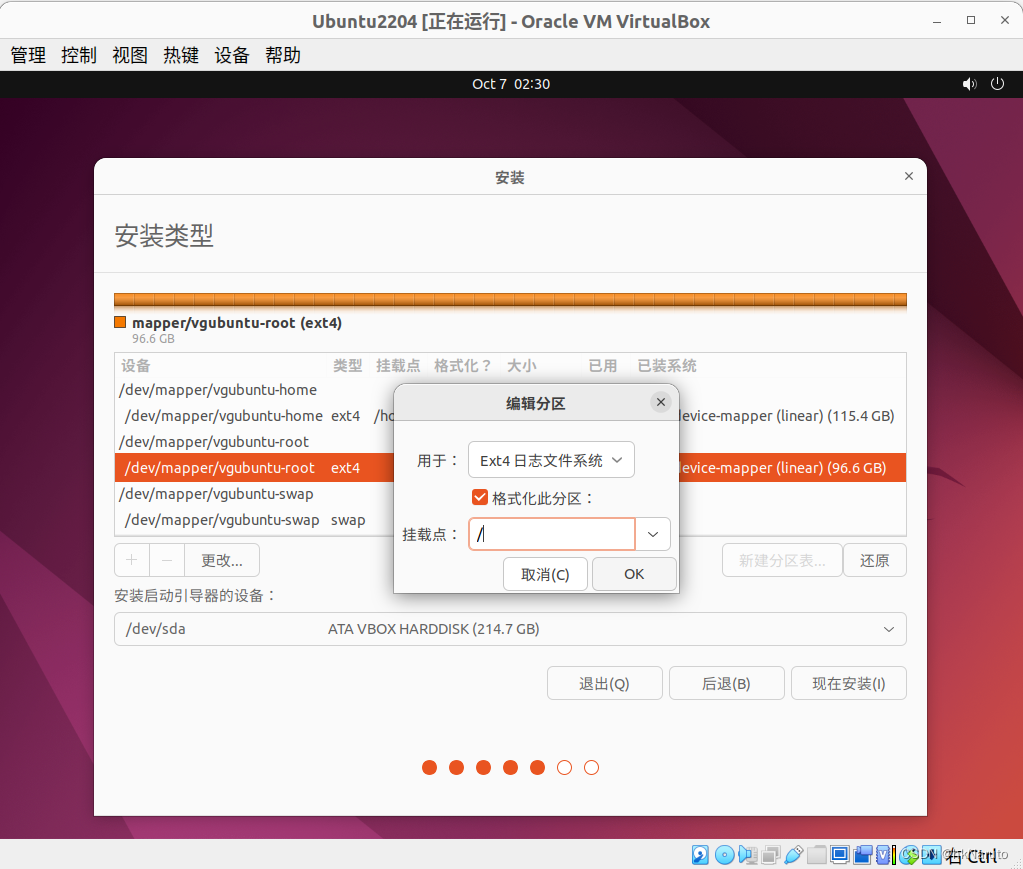Viewport: 1023px width, 869px height.
Task: Confirm the partition edit with OK
Action: pos(634,575)
